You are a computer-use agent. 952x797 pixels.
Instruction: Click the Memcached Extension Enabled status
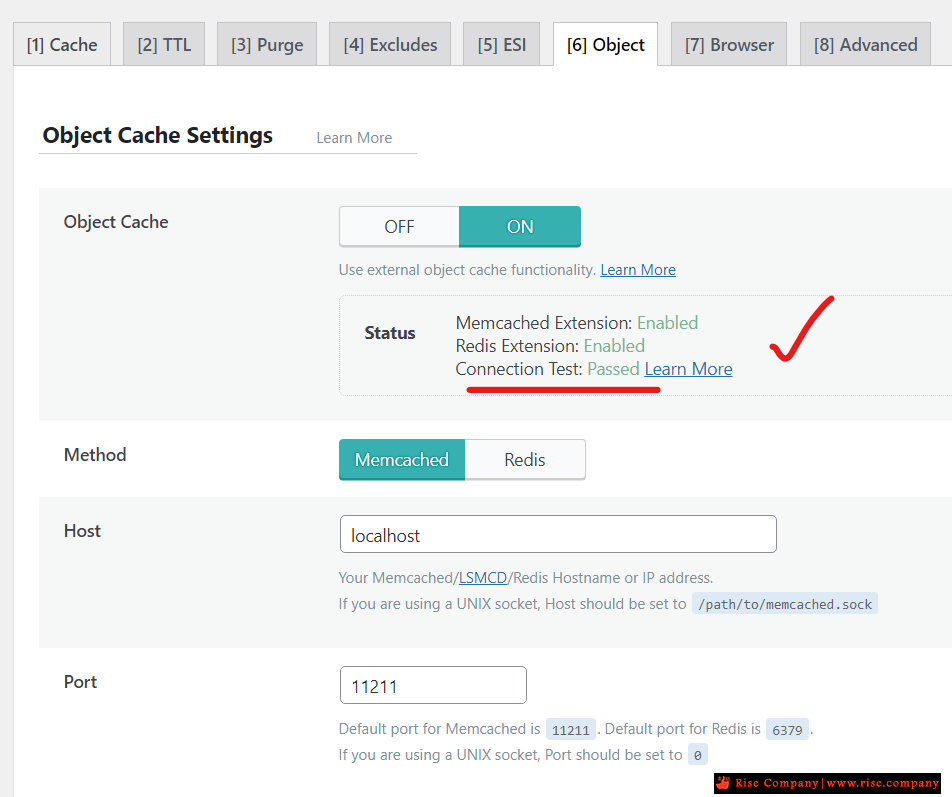(x=667, y=322)
